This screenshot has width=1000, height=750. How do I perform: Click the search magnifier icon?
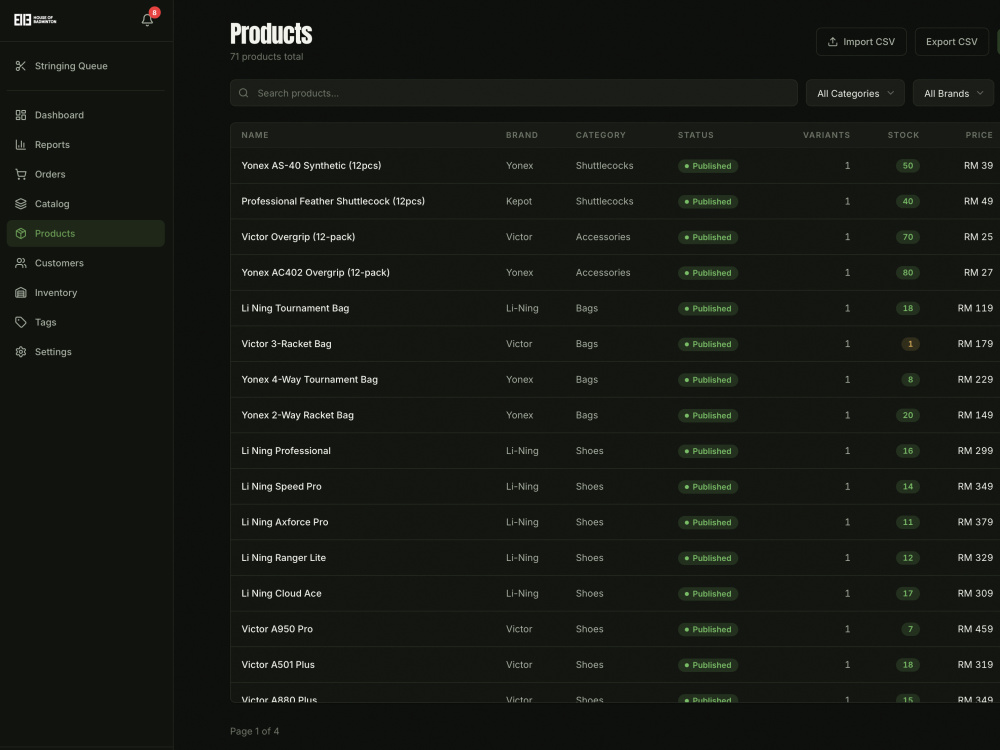click(x=244, y=93)
